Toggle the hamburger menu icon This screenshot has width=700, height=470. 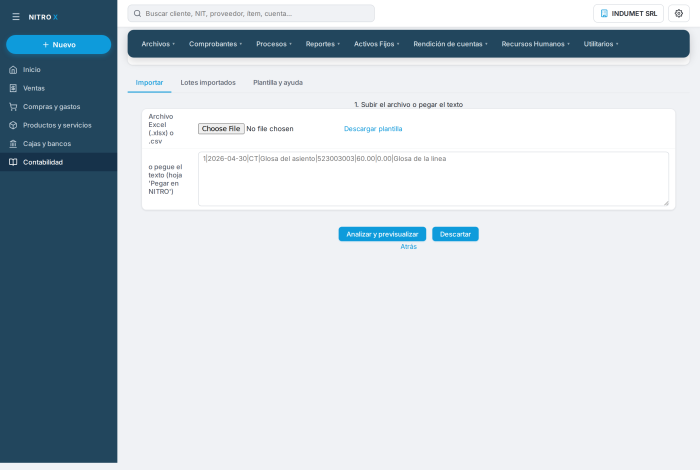pos(16,17)
